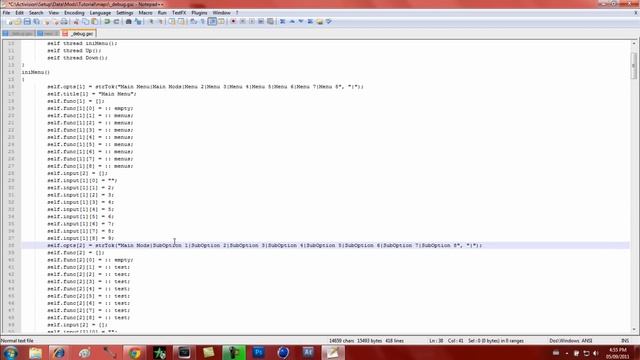Click the vertical scrollbar thumb
This screenshot has width=640, height=360.
click(633, 65)
